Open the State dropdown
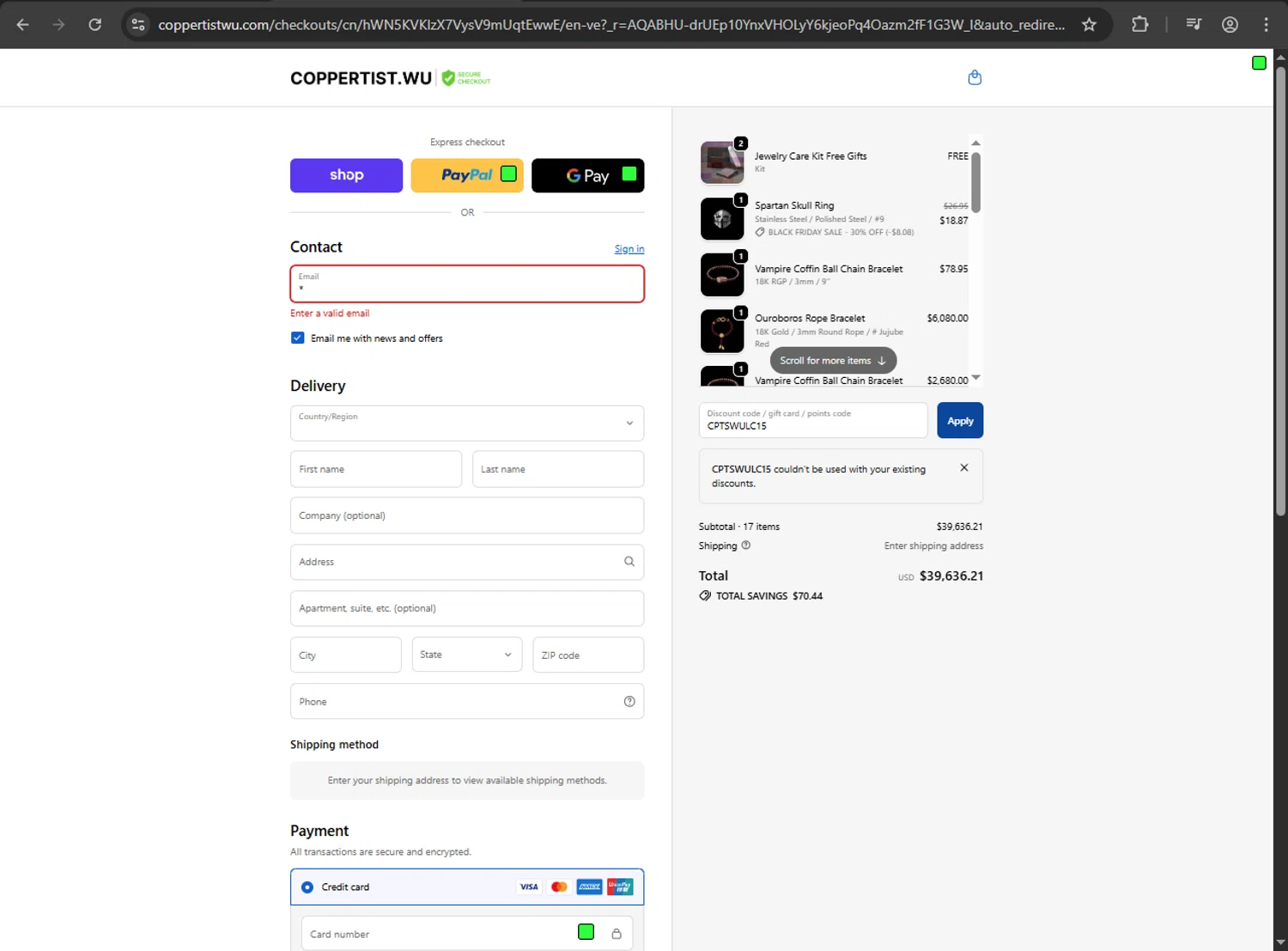This screenshot has width=1288, height=951. tap(467, 655)
